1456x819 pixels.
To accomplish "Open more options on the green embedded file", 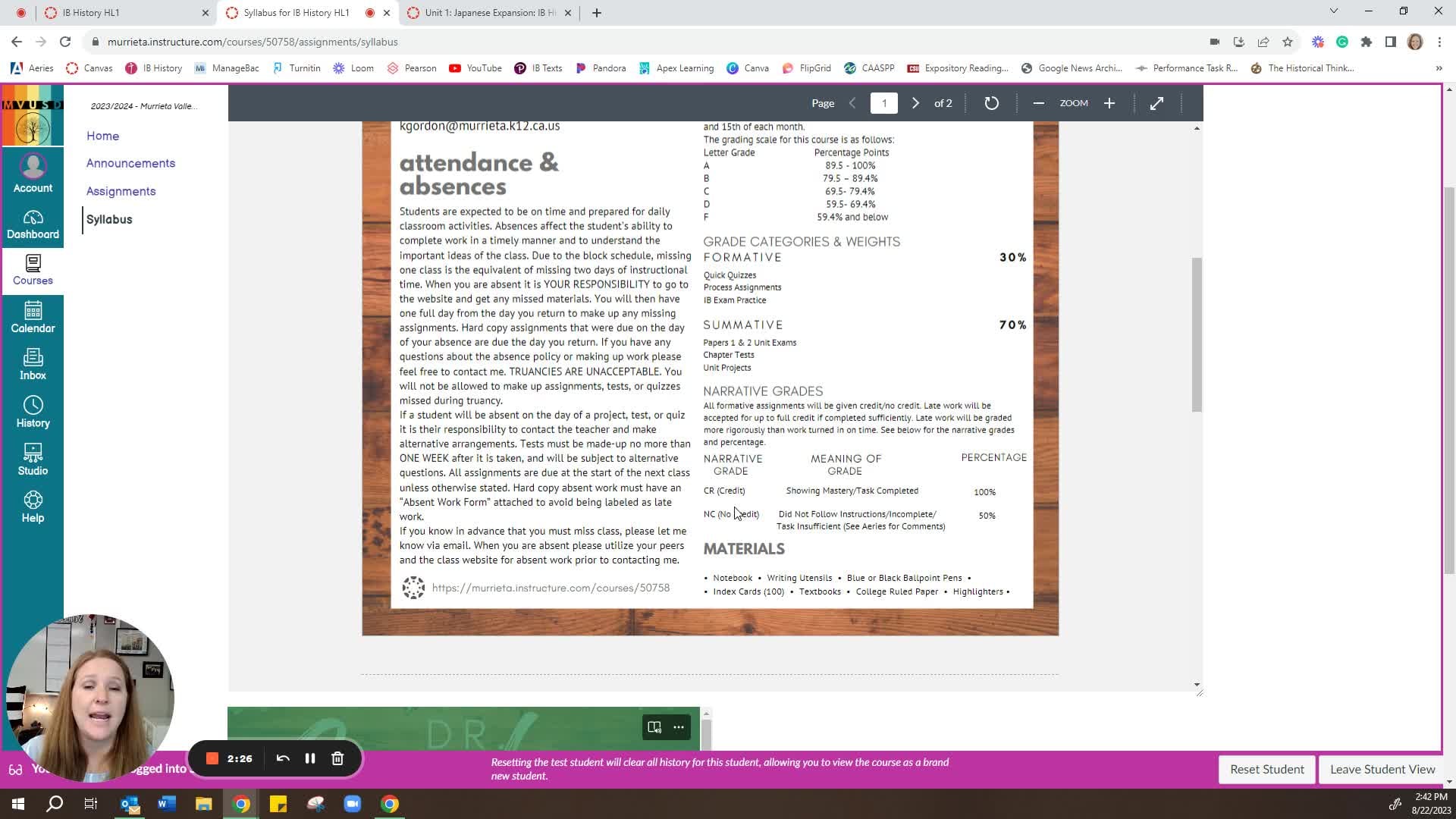I will click(x=679, y=727).
